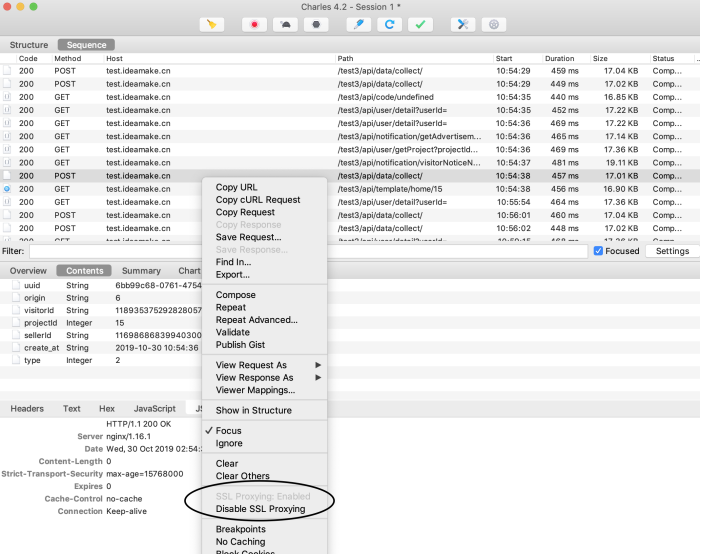Toggle the red Record button
The image size is (702, 554).
(x=254, y=25)
